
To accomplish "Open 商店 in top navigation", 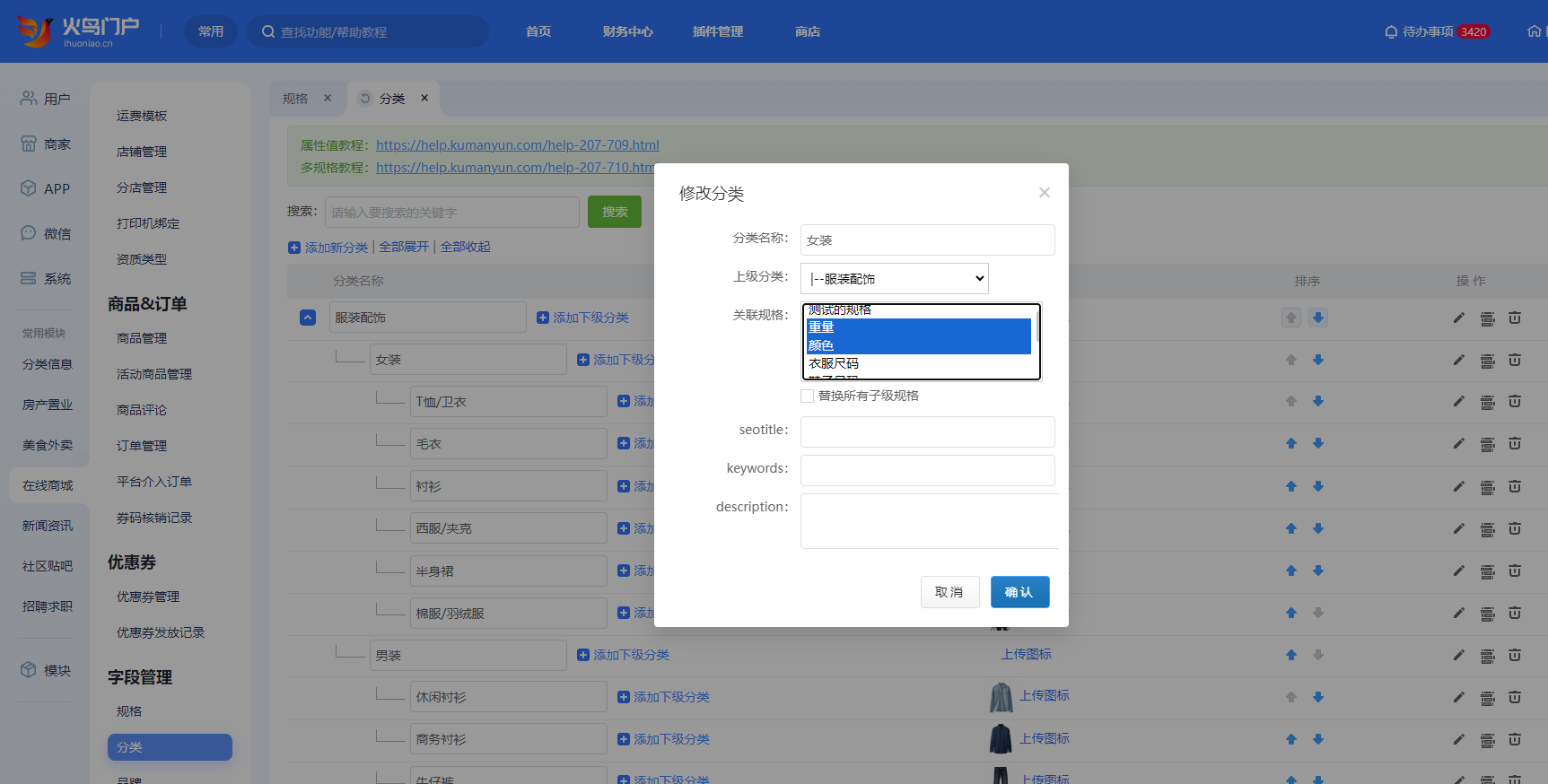I will point(808,31).
